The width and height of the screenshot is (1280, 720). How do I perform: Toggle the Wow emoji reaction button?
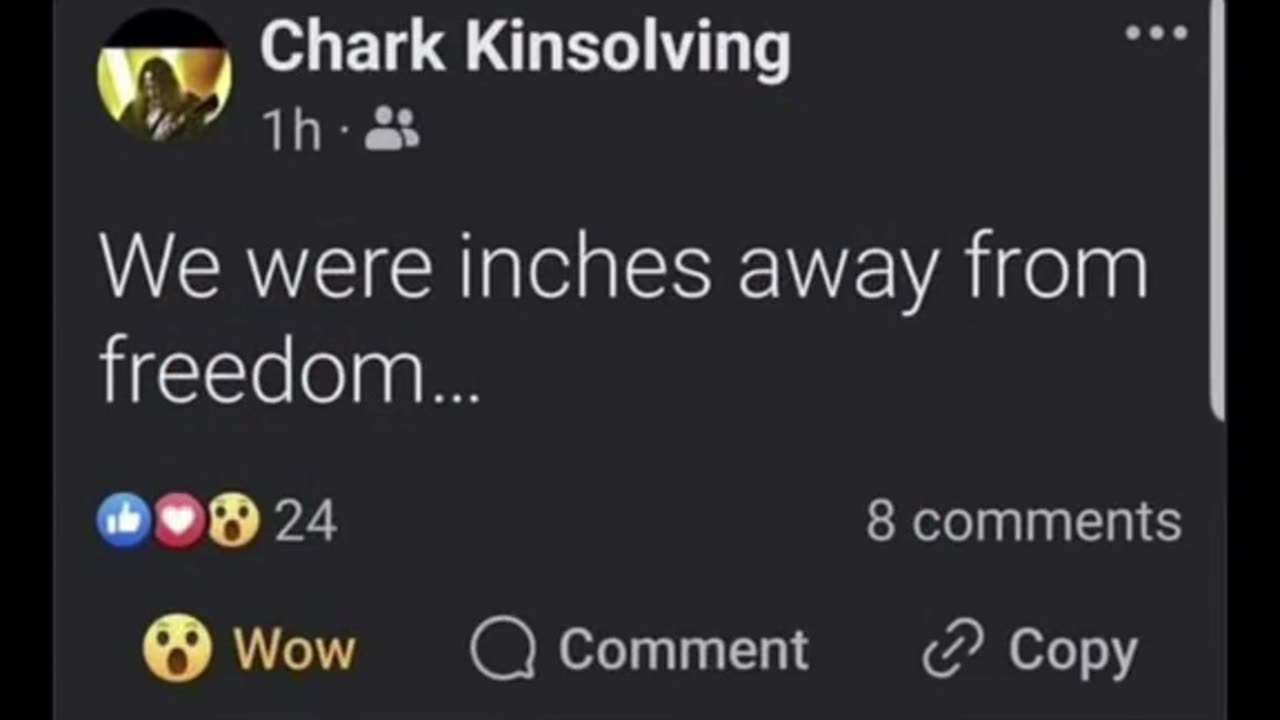pyautogui.click(x=178, y=648)
